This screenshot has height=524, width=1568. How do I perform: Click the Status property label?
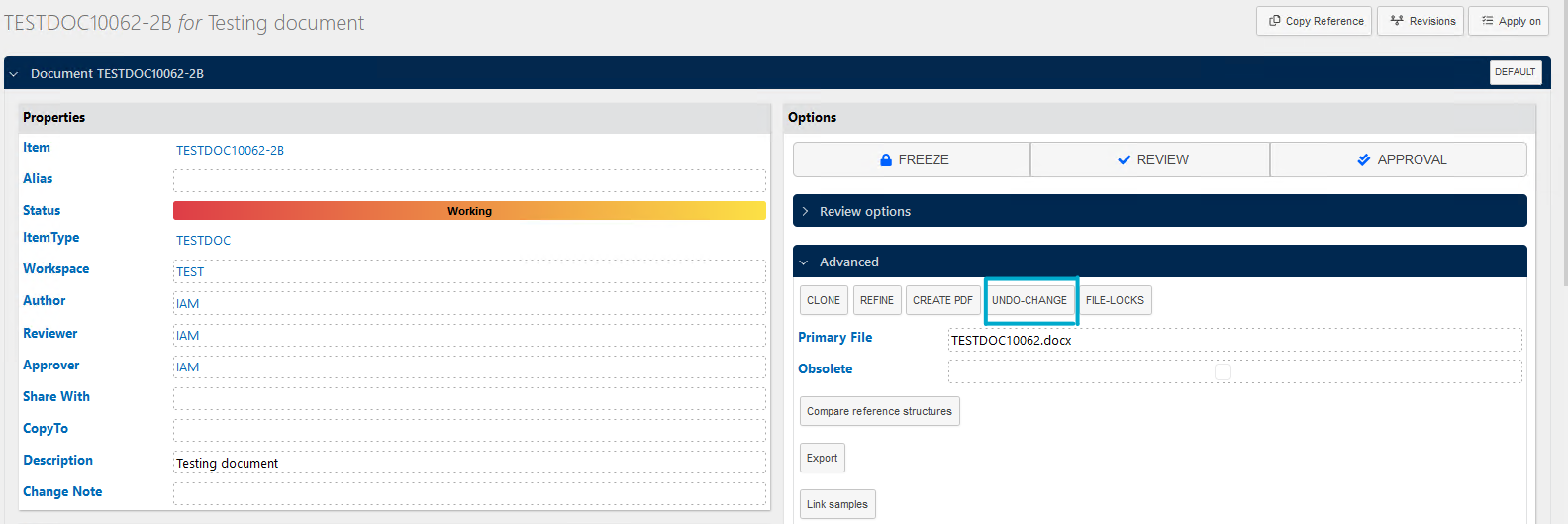[42, 211]
